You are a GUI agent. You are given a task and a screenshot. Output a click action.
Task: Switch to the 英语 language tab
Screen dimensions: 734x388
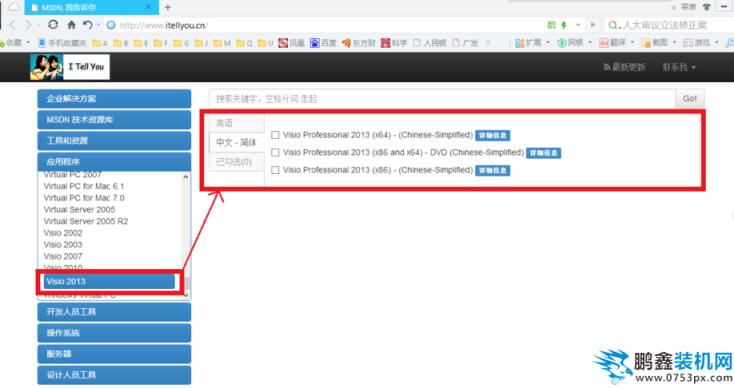236,123
